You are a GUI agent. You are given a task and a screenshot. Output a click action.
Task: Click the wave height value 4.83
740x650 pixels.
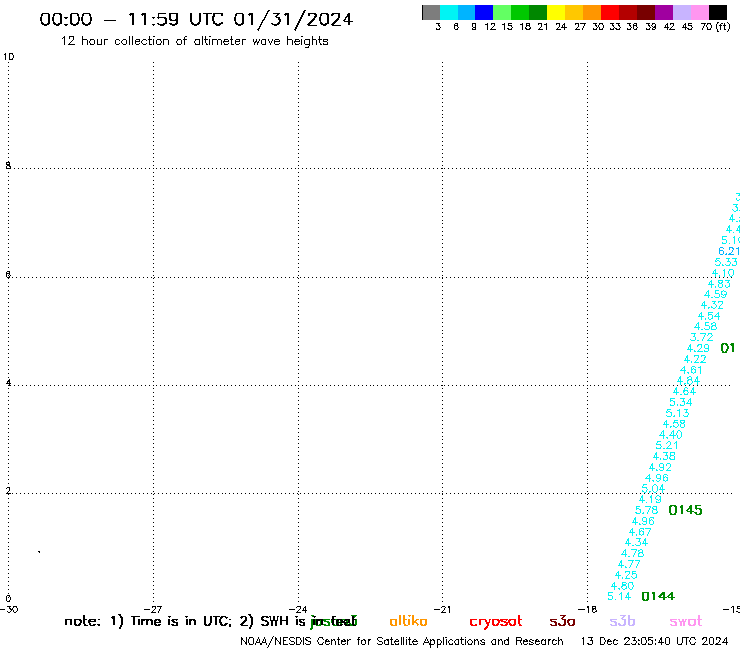(x=719, y=285)
